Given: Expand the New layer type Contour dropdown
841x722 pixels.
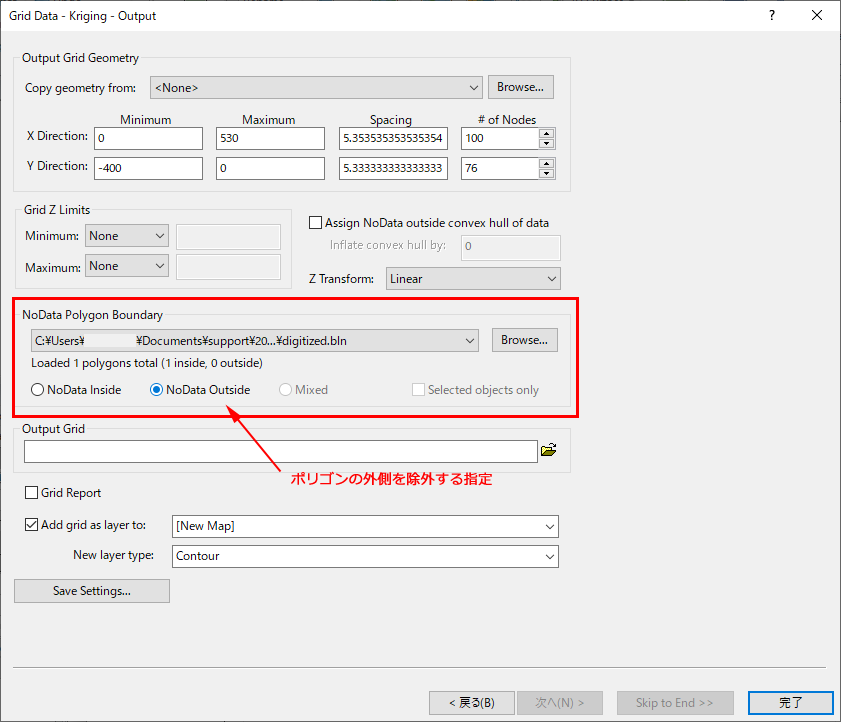Looking at the screenshot, I should coord(365,556).
